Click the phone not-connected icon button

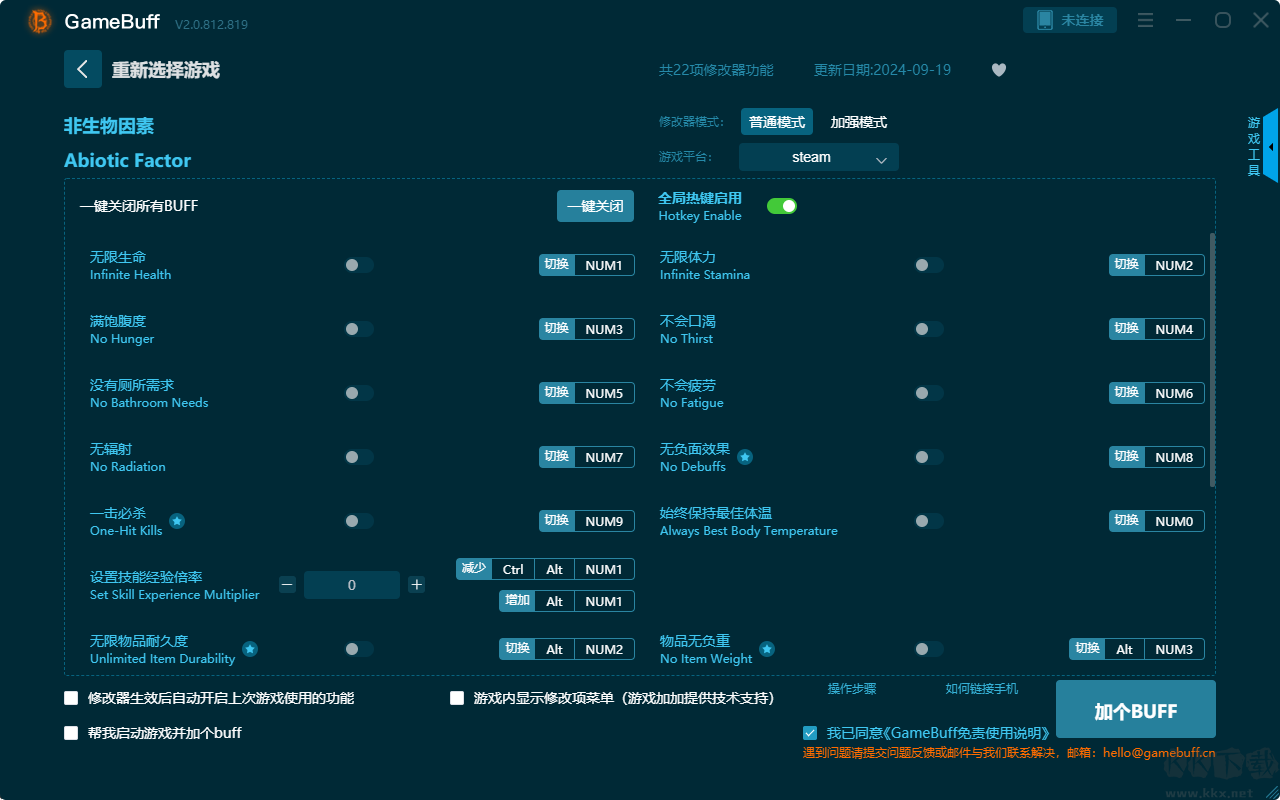pos(1044,20)
